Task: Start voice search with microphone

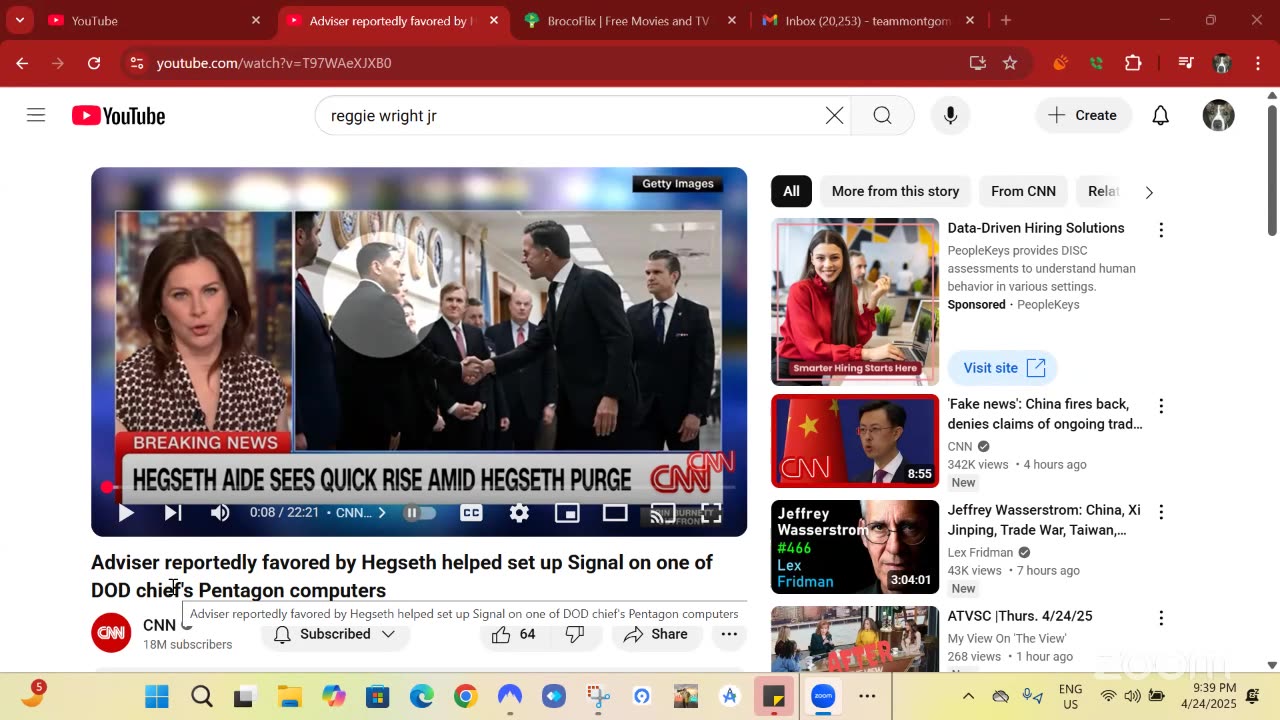Action: click(x=950, y=116)
